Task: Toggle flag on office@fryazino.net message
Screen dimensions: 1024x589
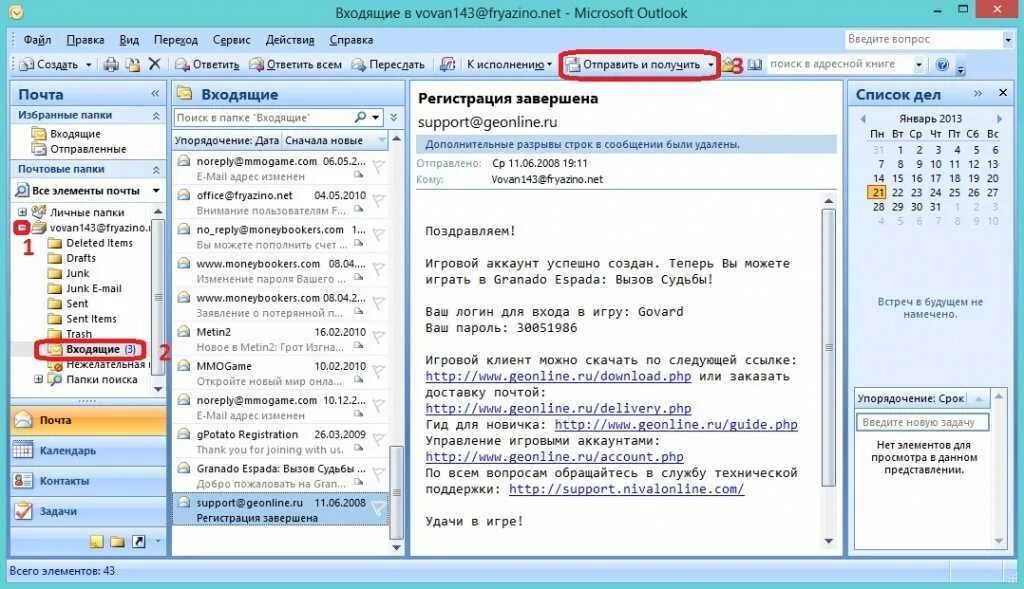Action: (378, 201)
